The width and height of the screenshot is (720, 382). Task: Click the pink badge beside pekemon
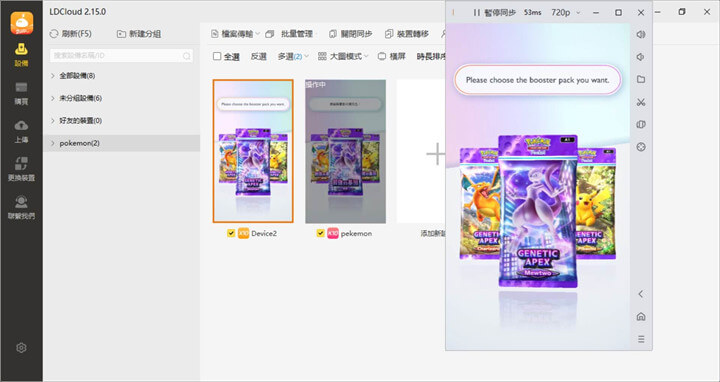[x=333, y=233]
